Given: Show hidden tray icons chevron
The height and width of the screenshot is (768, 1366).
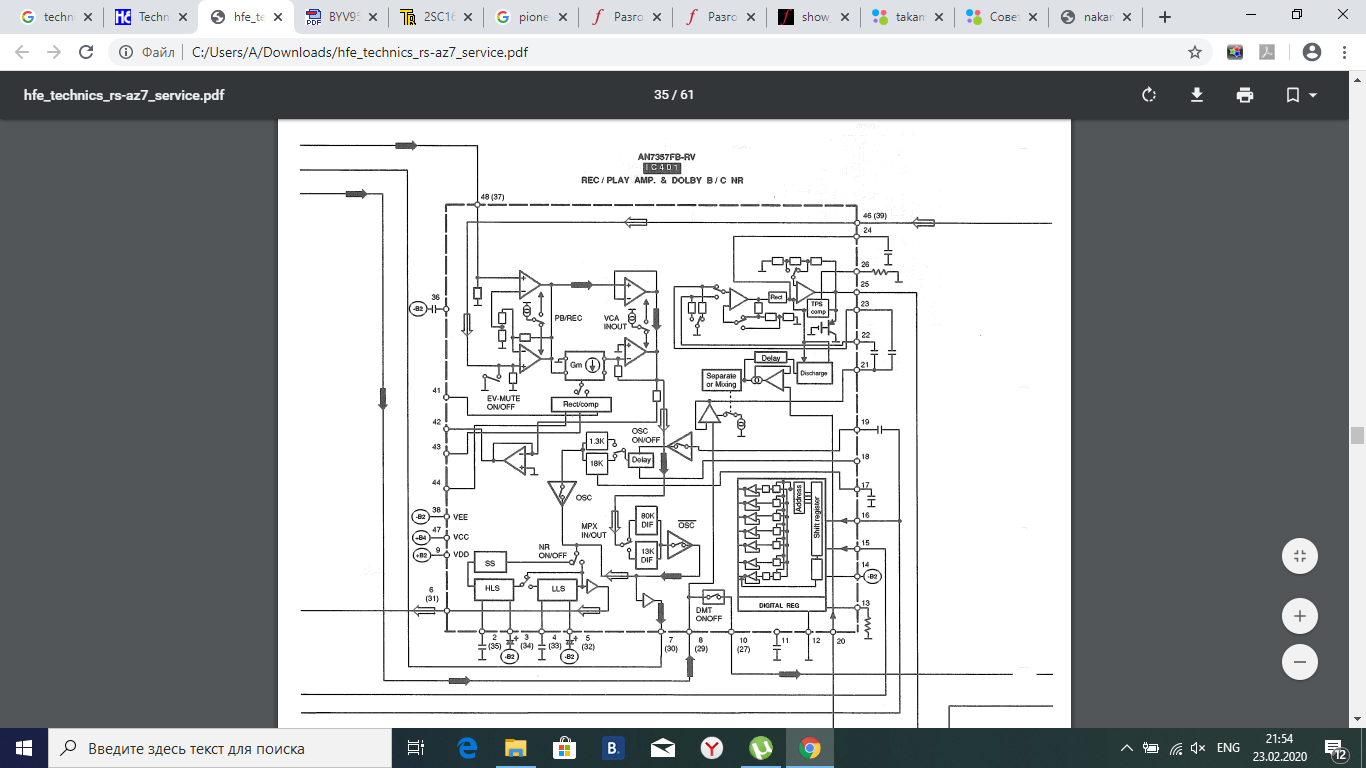Looking at the screenshot, I should coord(1127,748).
